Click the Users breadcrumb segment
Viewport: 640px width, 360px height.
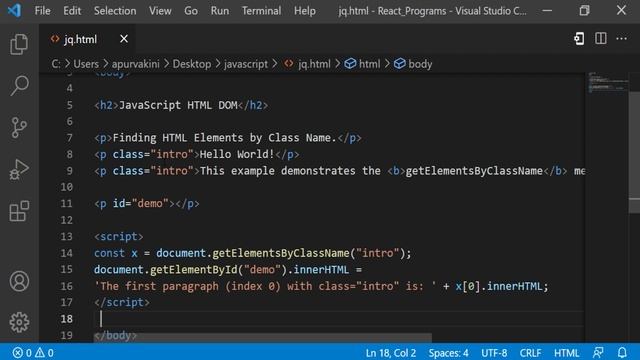click(86, 64)
